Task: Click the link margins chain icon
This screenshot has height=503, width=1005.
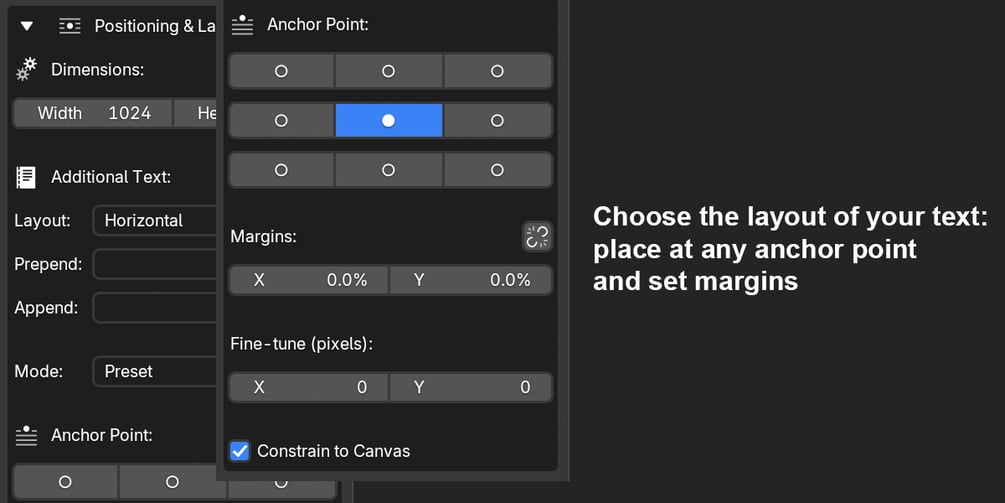Action: 537,237
